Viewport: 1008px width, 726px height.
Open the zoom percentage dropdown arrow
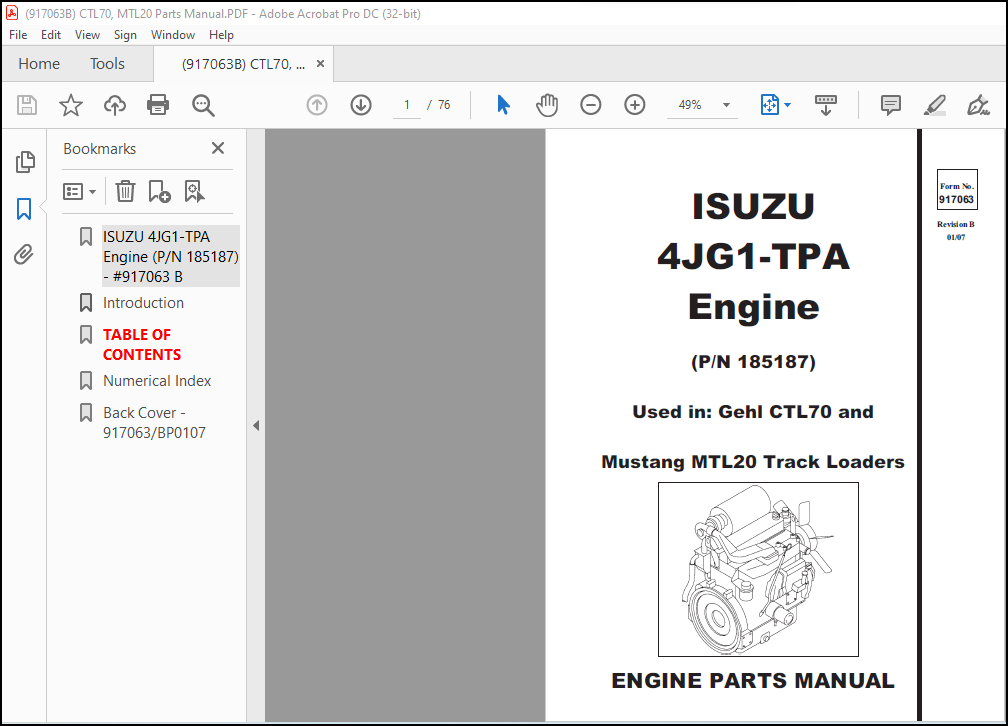tap(726, 105)
